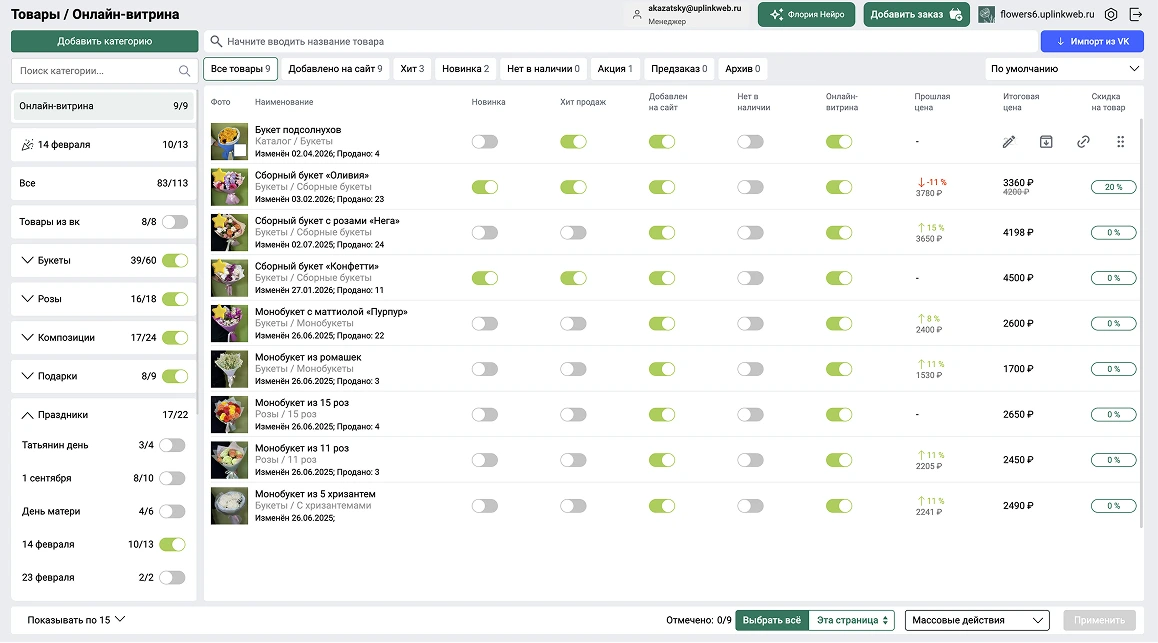Open Массовые действия dropdown
1158x643 pixels.
point(977,620)
